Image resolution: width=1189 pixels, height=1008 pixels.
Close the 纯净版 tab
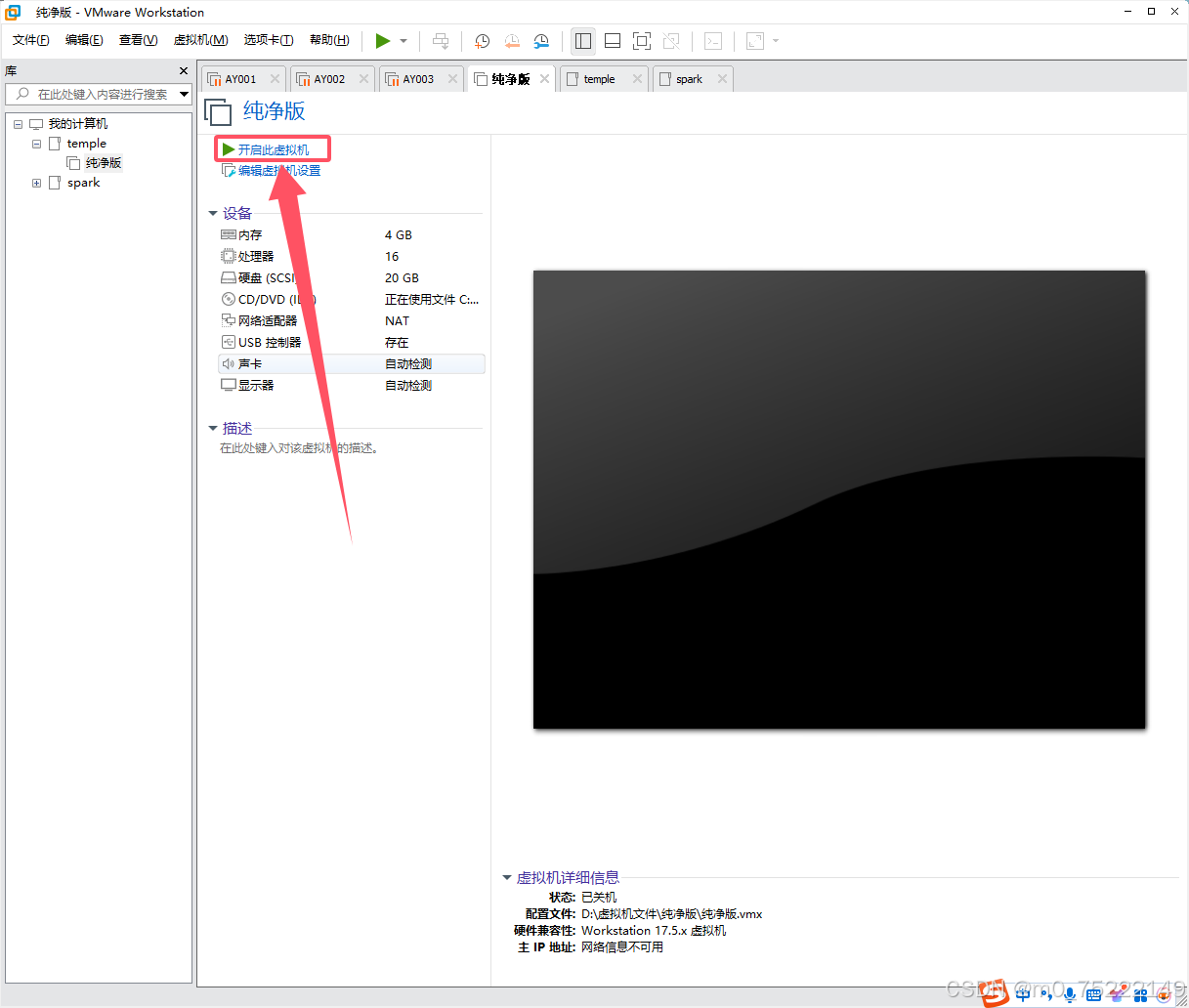[x=544, y=79]
